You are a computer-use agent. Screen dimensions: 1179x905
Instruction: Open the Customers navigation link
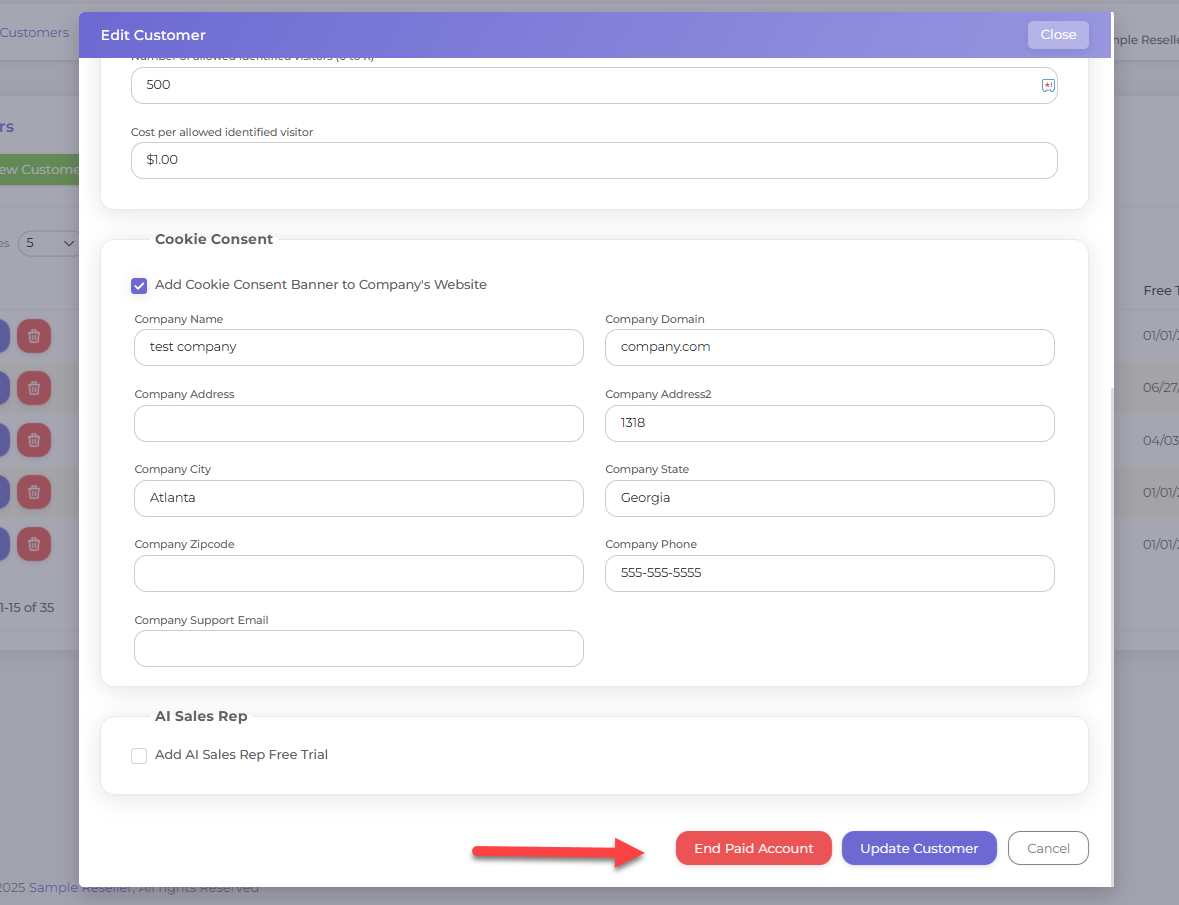click(x=35, y=33)
